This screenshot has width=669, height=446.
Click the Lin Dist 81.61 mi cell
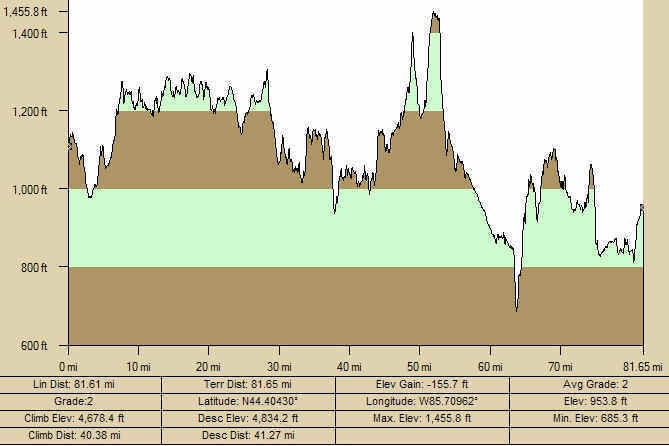(80, 383)
